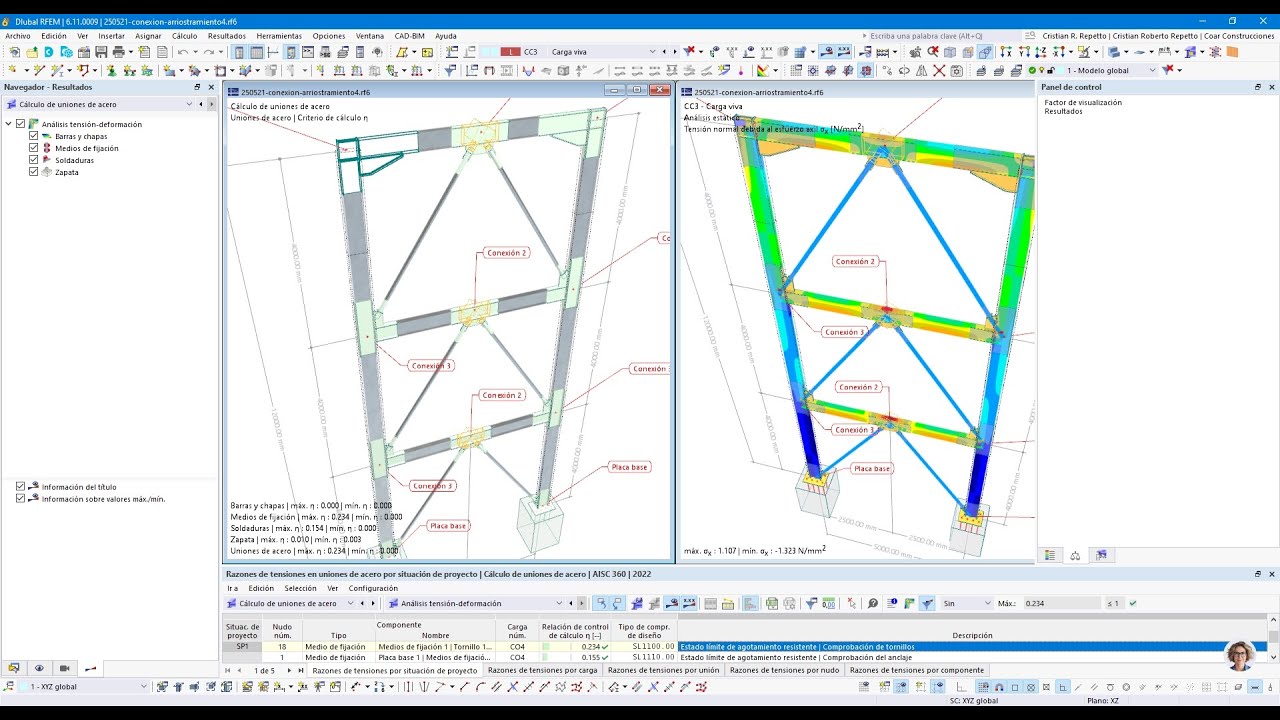Collapse the Análisis tensión-deformación tree node
This screenshot has height=720, width=1280.
tap(8, 124)
